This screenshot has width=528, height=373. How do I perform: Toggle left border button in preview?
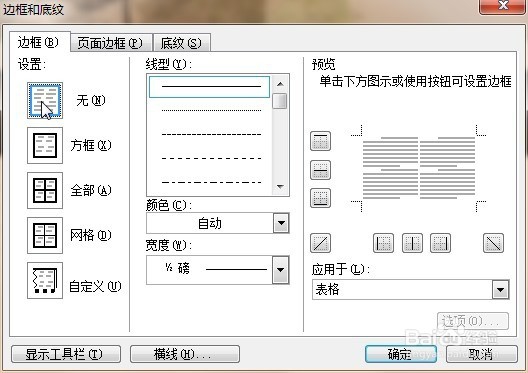point(384,243)
